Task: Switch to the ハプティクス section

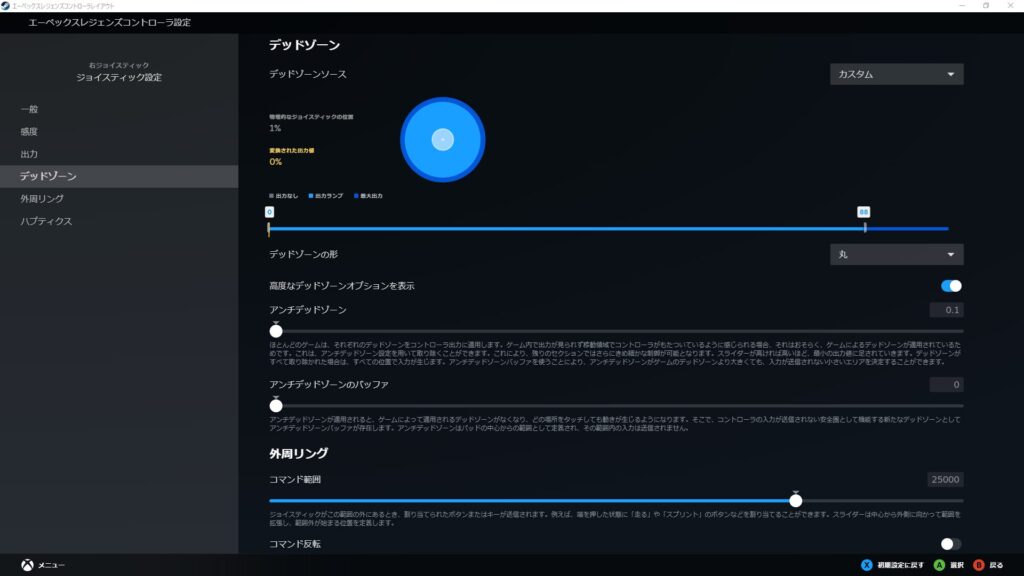Action: (47, 222)
